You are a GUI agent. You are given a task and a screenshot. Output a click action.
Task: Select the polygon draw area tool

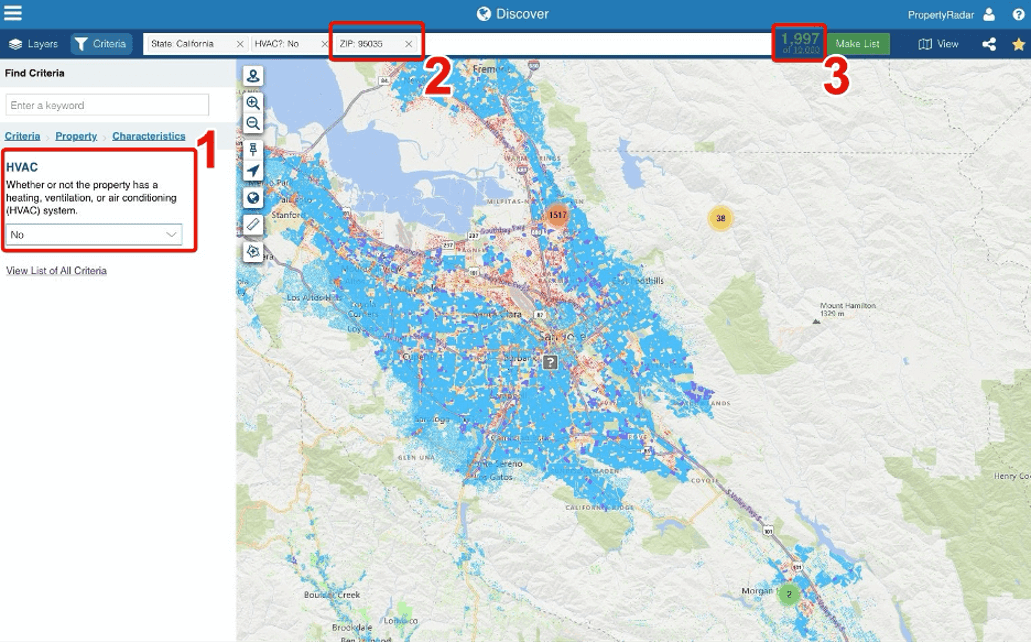[253, 252]
